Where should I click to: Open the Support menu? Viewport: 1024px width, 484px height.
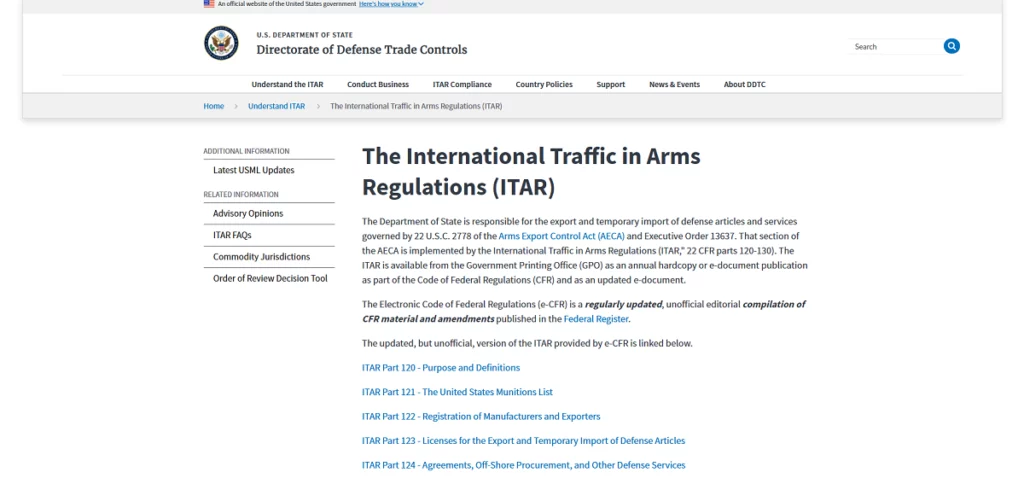[611, 84]
